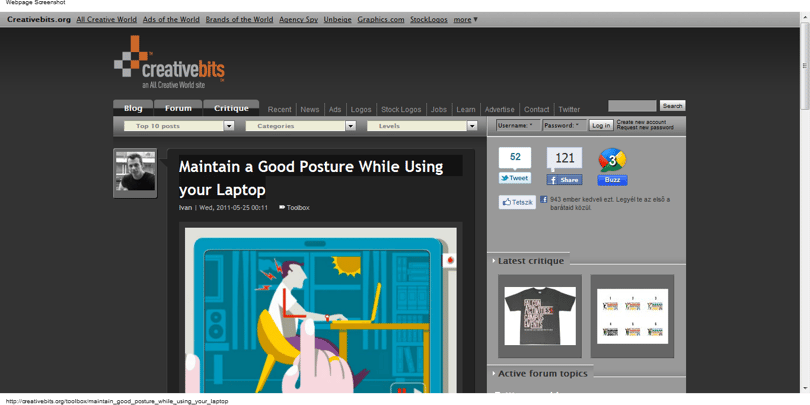This screenshot has width=810, height=405.
Task: Click the Log in button
Action: click(601, 126)
